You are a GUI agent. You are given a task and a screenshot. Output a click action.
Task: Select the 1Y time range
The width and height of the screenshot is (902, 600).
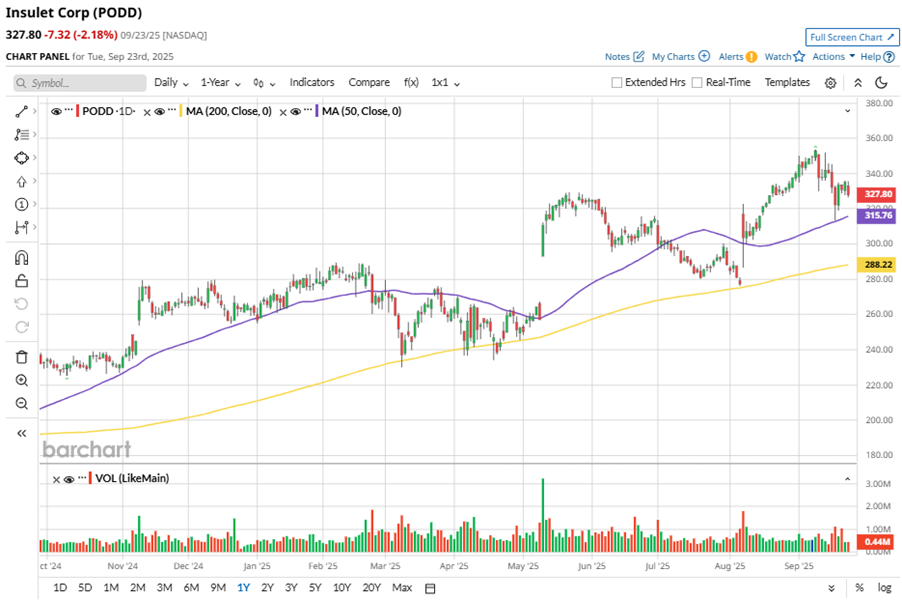coord(243,588)
